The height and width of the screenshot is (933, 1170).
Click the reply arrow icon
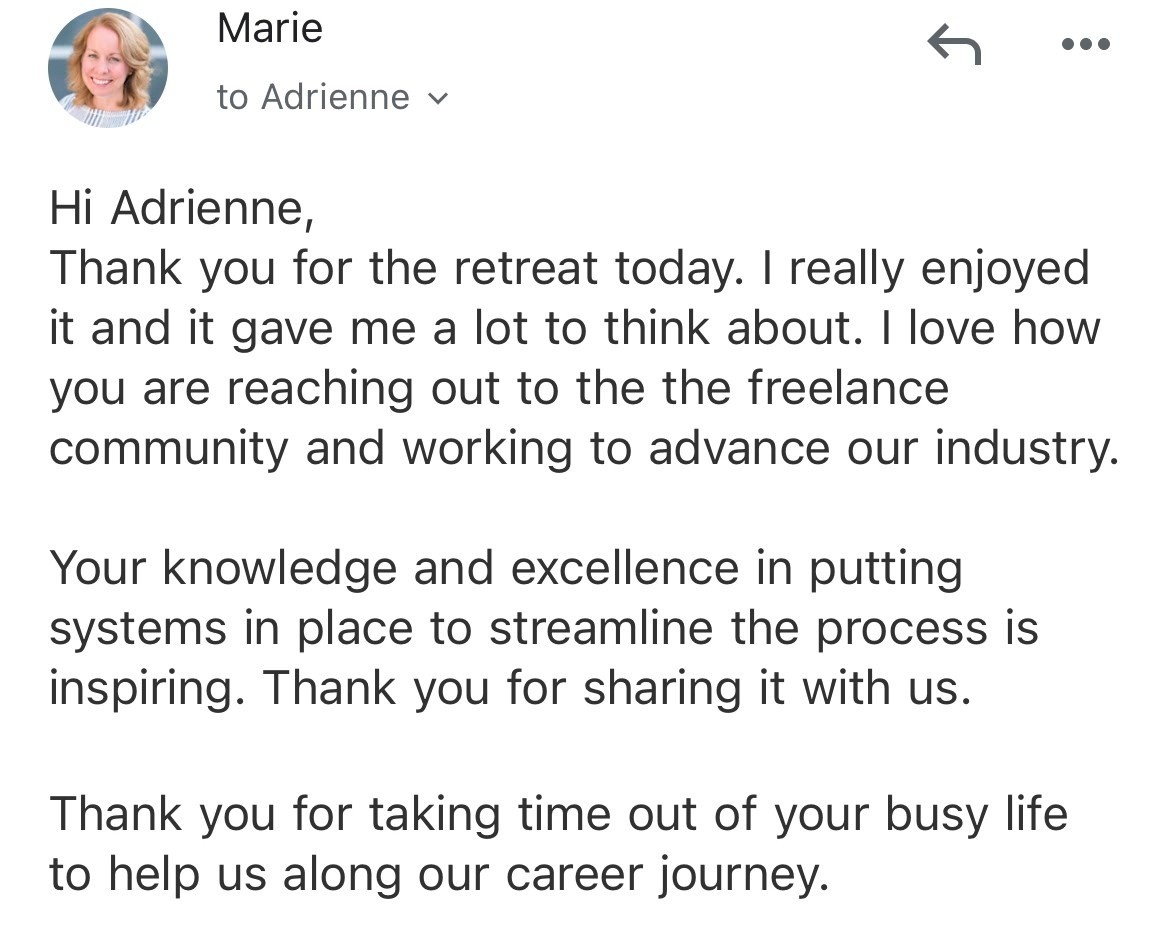[x=954, y=45]
